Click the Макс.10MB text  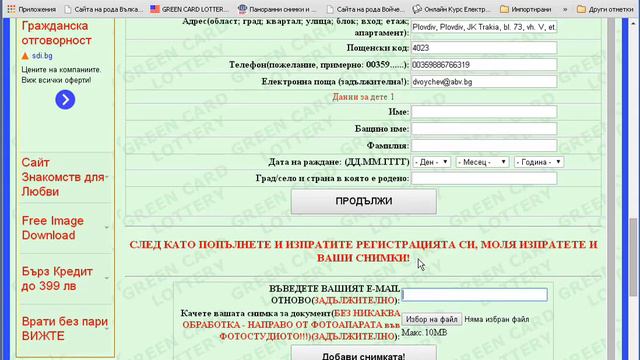click(x=424, y=333)
